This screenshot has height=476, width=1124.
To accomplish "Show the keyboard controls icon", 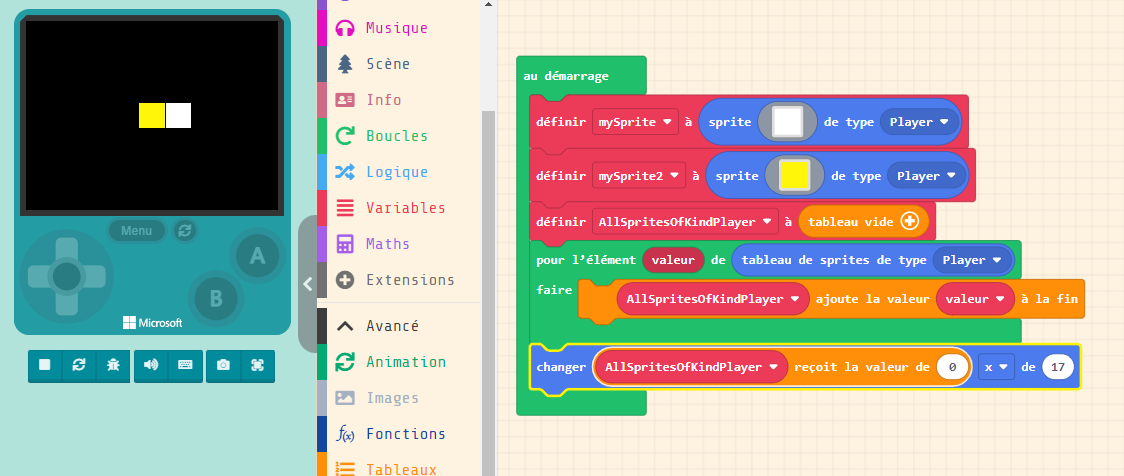I will [x=185, y=366].
